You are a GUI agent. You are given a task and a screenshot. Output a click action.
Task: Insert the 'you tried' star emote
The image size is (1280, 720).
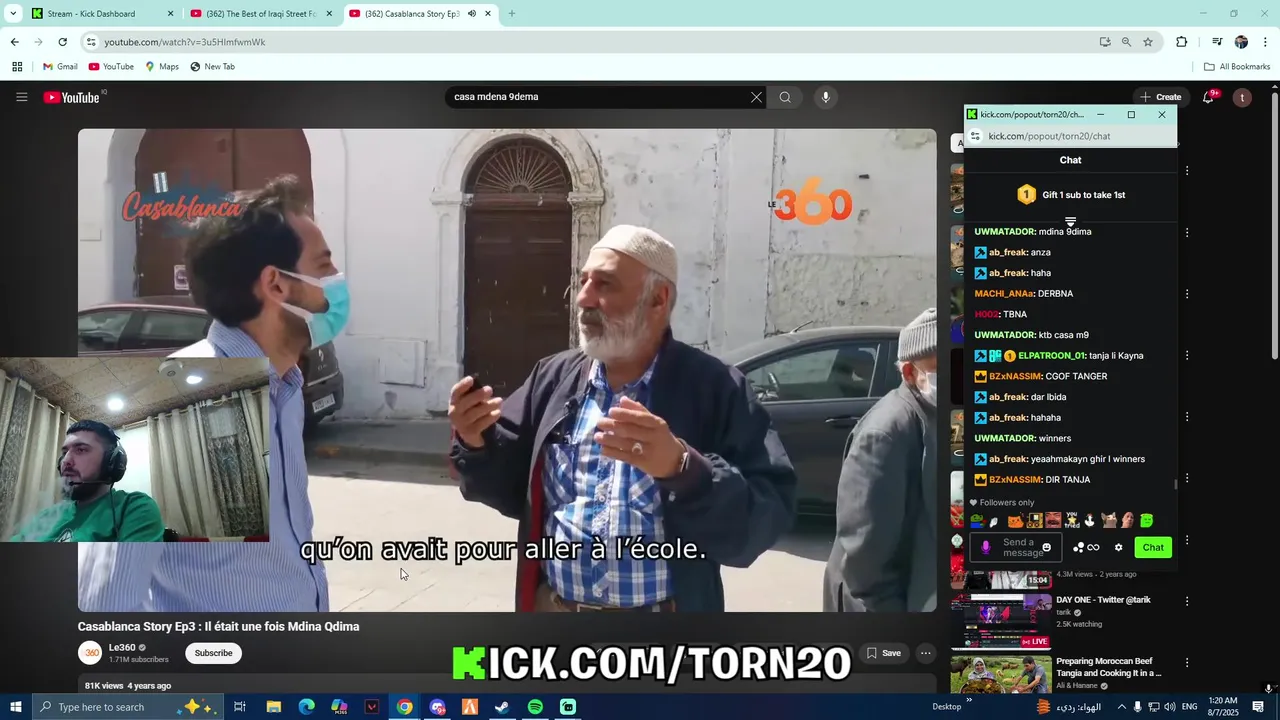click(1072, 520)
